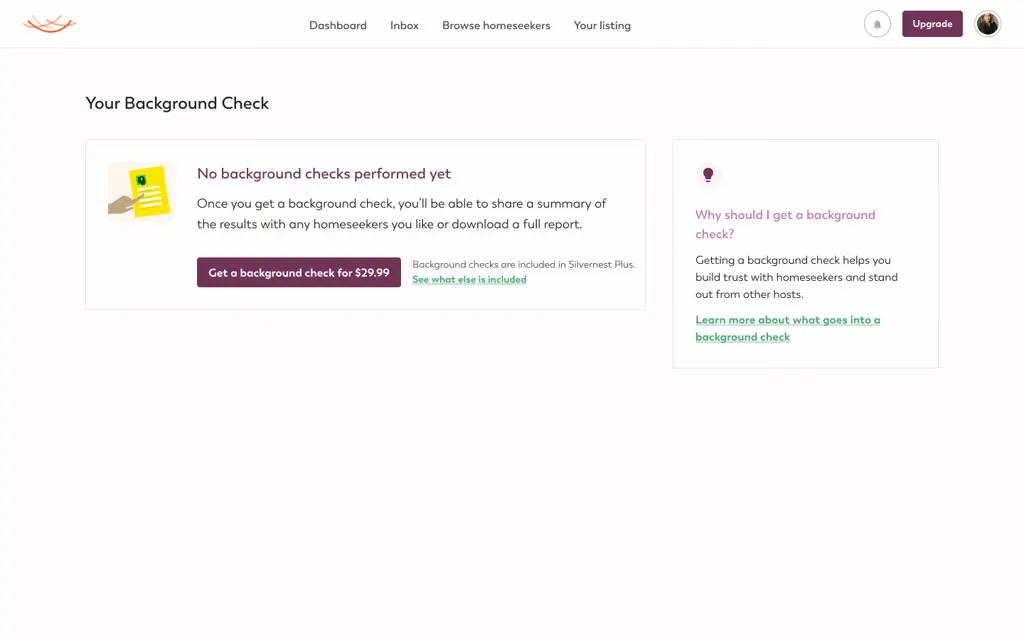Click the background check document illustration
The width and height of the screenshot is (1024, 640).
coord(148,191)
